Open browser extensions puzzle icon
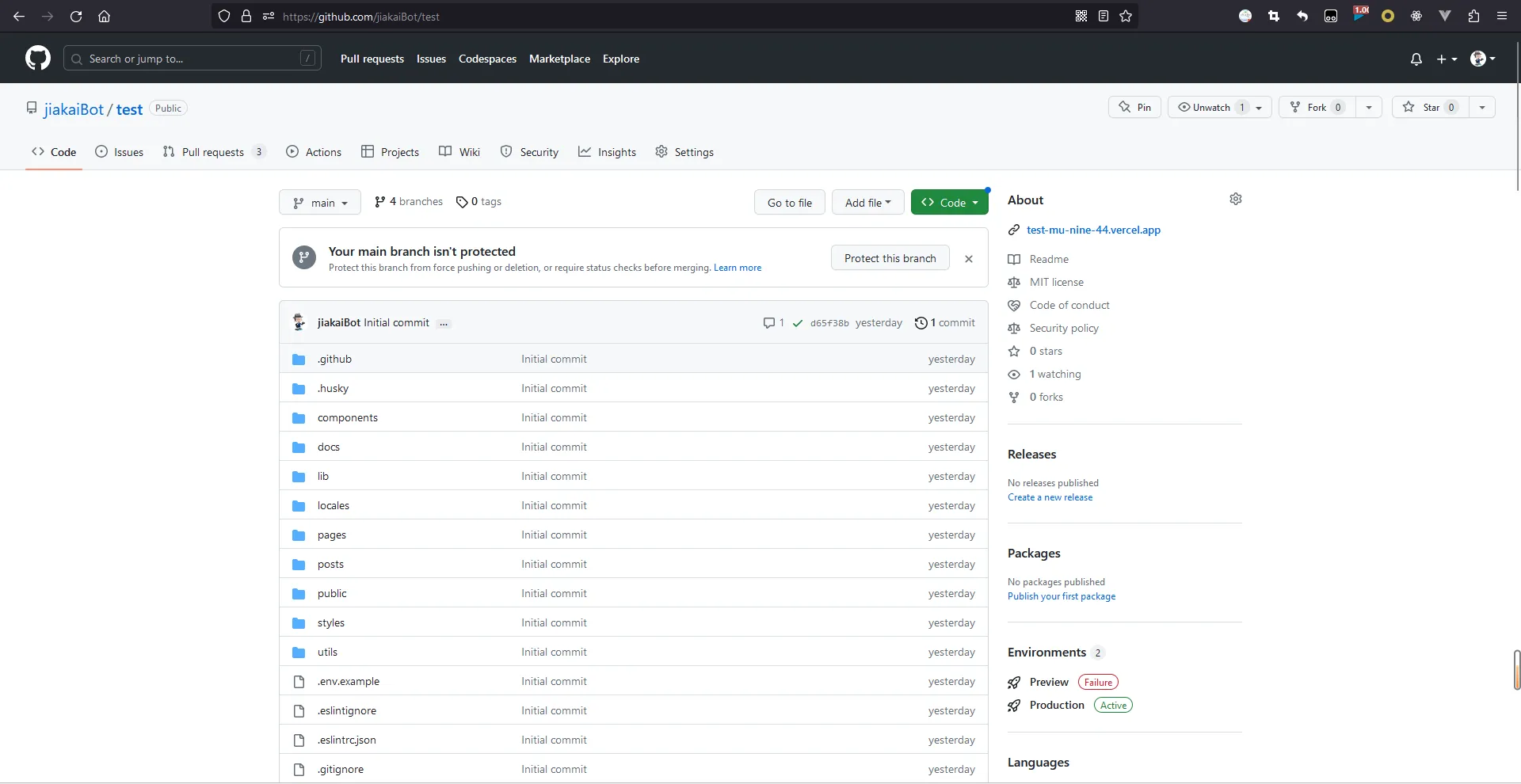 coord(1473,16)
